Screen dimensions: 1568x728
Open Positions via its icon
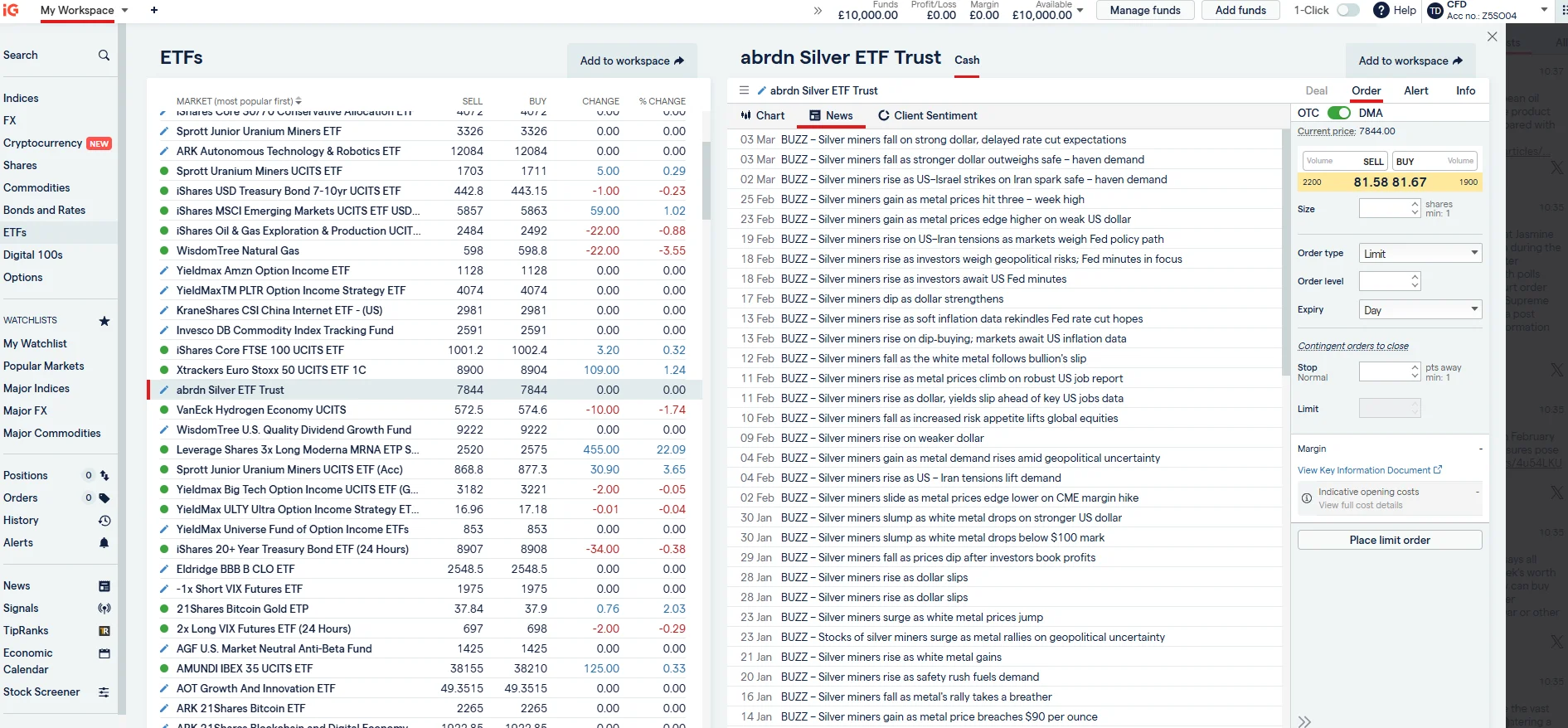[x=104, y=476]
